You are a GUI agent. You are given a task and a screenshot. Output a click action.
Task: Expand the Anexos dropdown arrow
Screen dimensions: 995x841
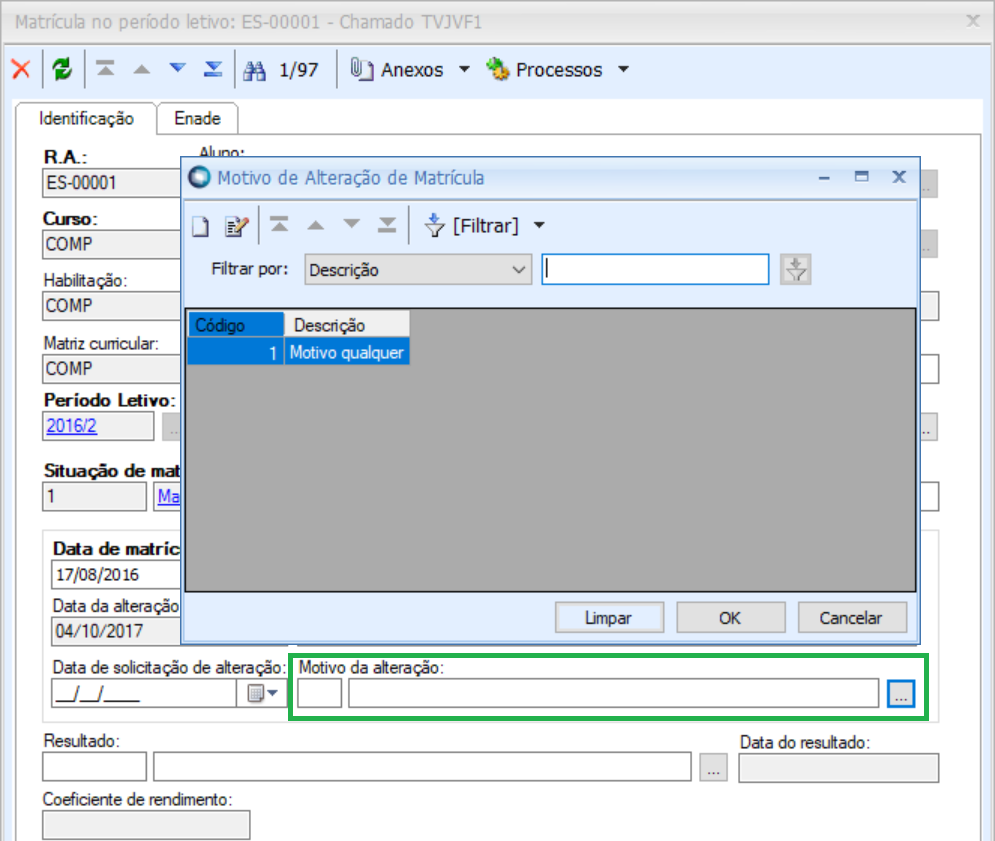pyautogui.click(x=465, y=69)
